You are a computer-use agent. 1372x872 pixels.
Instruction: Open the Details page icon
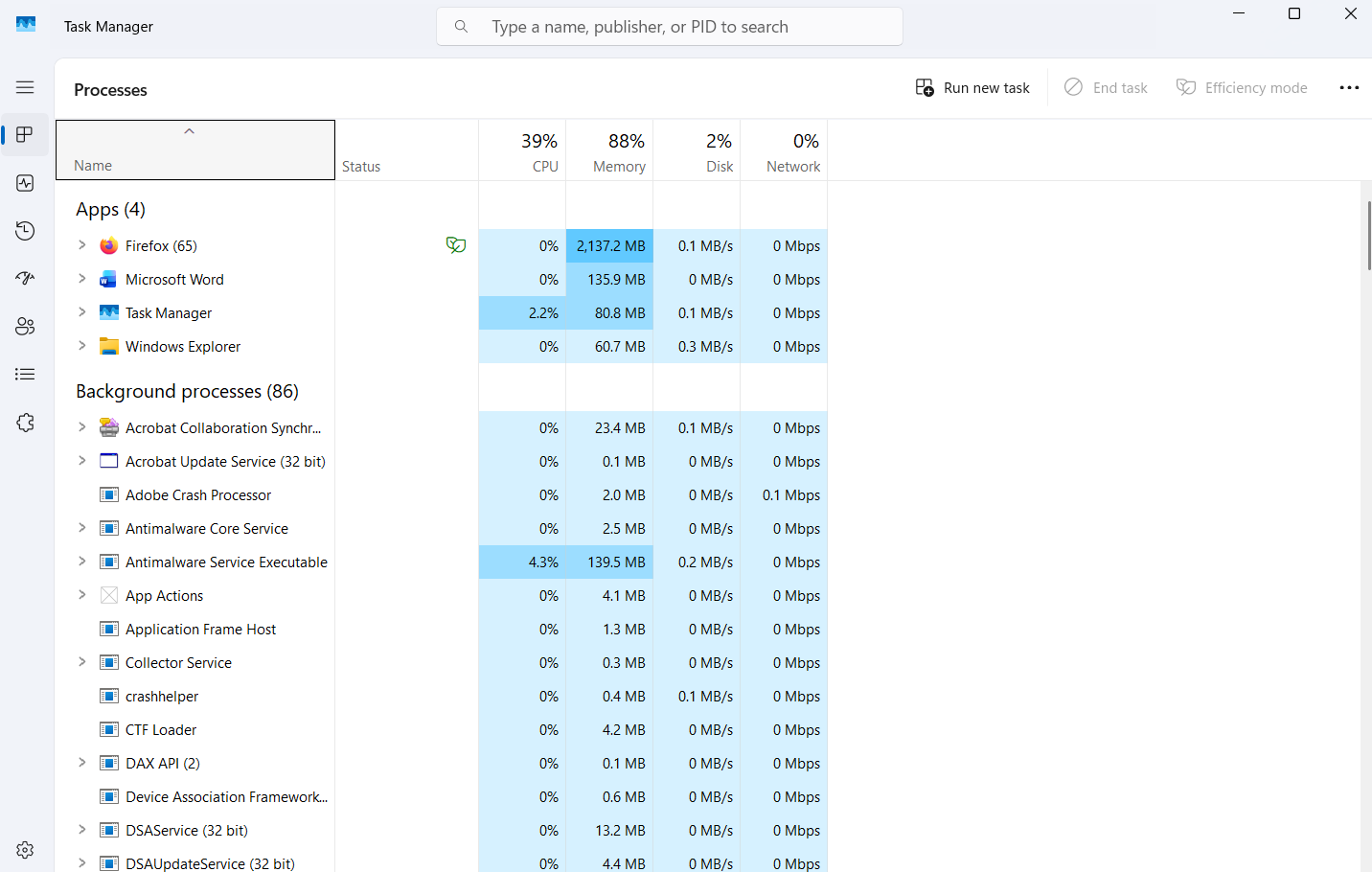[x=25, y=375]
